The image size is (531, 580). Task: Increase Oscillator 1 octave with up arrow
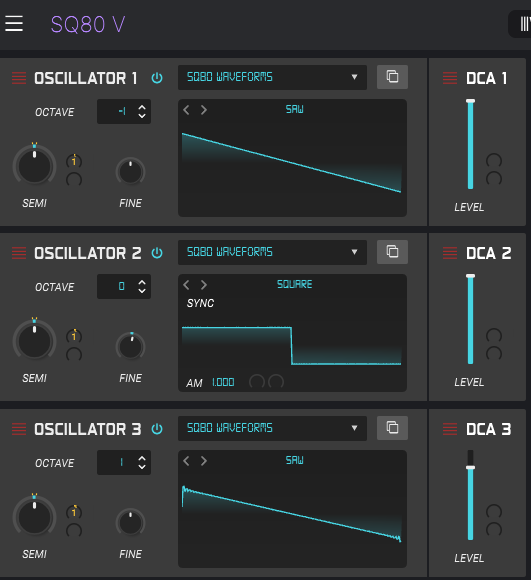click(142, 107)
